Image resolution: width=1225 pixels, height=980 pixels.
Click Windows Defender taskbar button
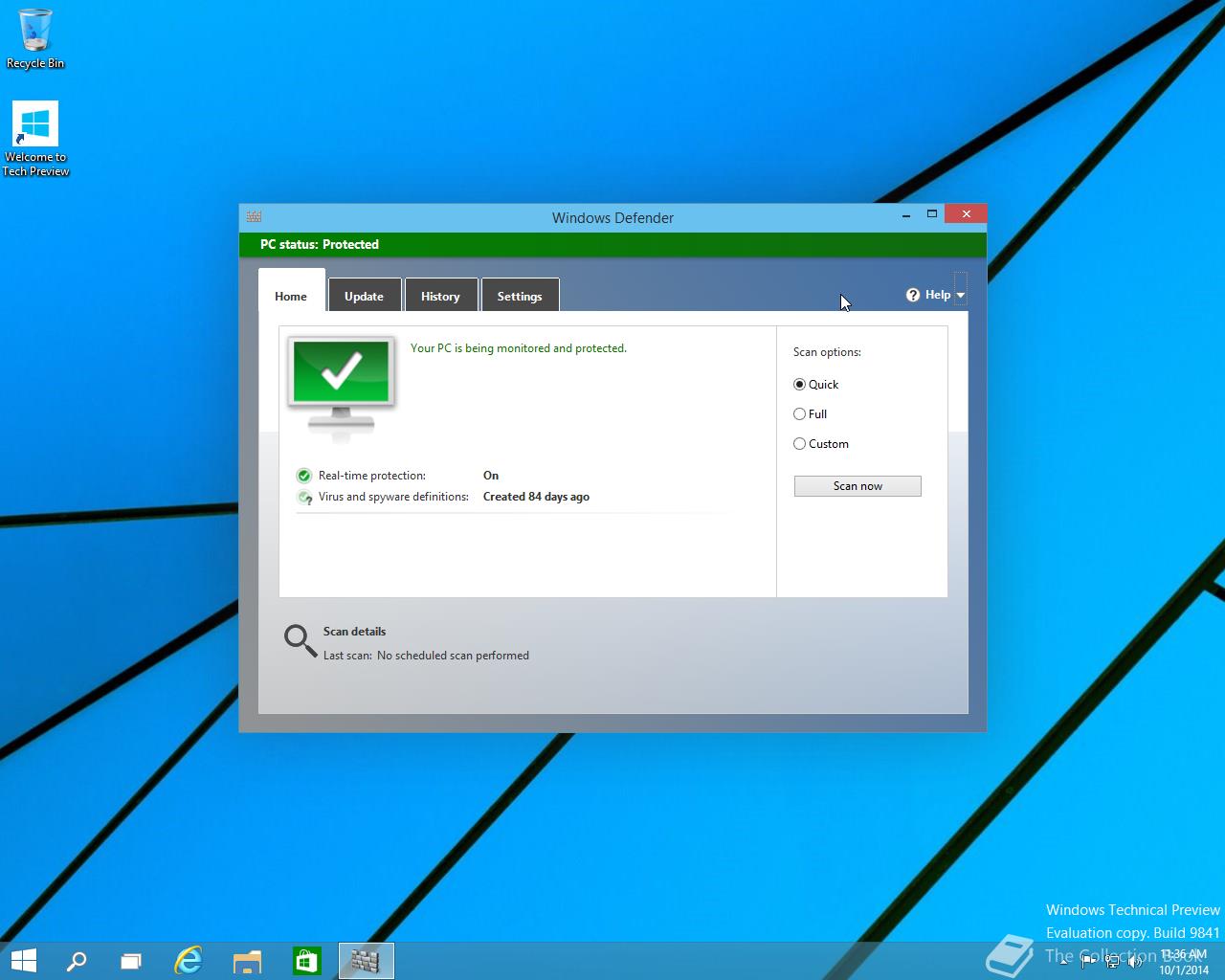[x=366, y=961]
